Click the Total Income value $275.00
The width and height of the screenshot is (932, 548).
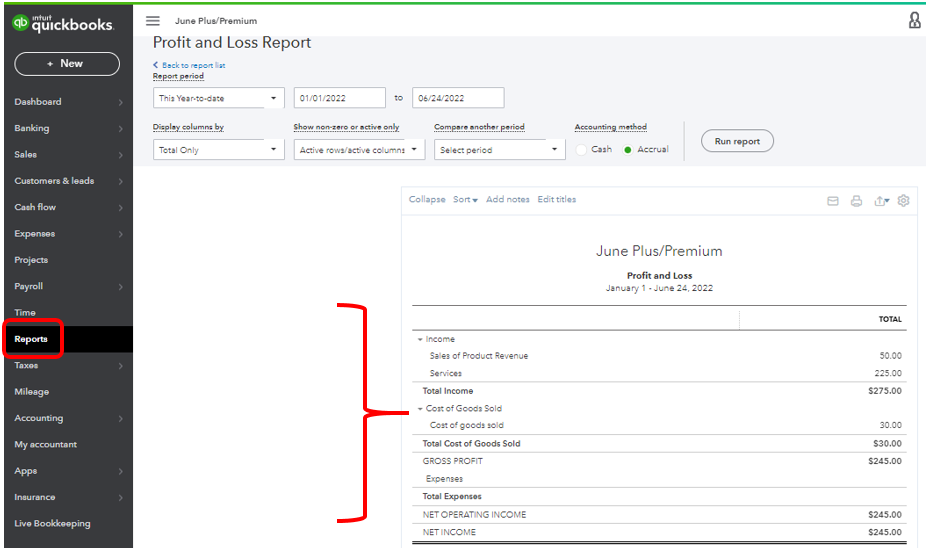pos(884,391)
